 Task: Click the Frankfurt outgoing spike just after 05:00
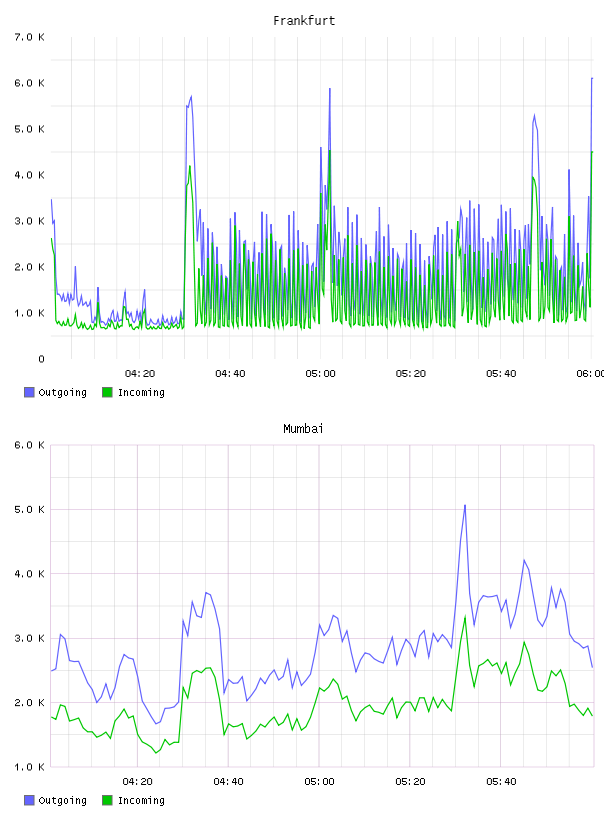pos(330,90)
